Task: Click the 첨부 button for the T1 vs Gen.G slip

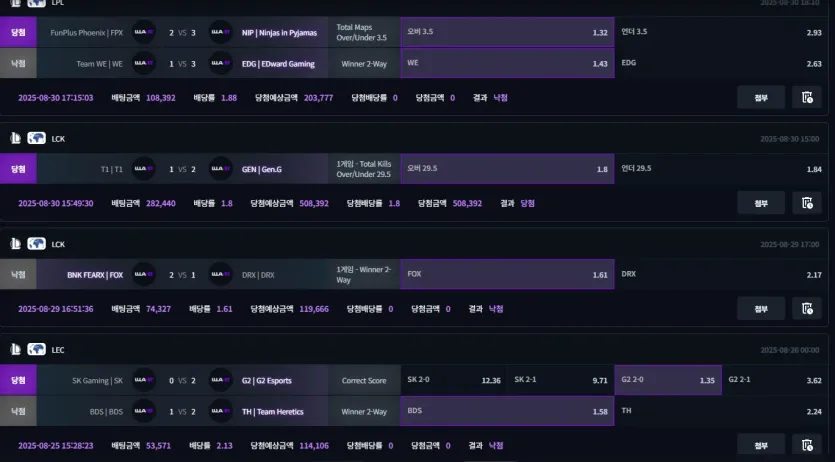Action: pyautogui.click(x=761, y=203)
